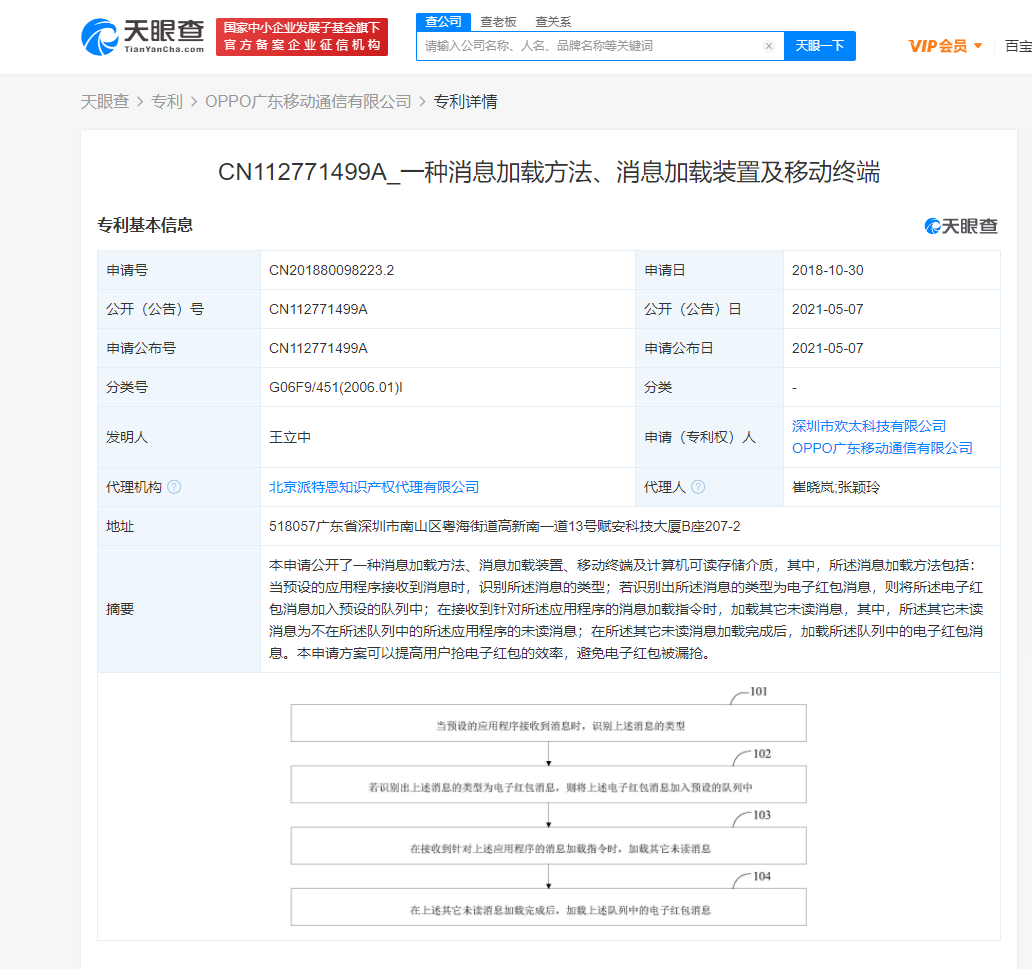Open OPPO广东移动通信有限公司 applicant link in table
Screen dimensions: 1032x969
(882, 448)
